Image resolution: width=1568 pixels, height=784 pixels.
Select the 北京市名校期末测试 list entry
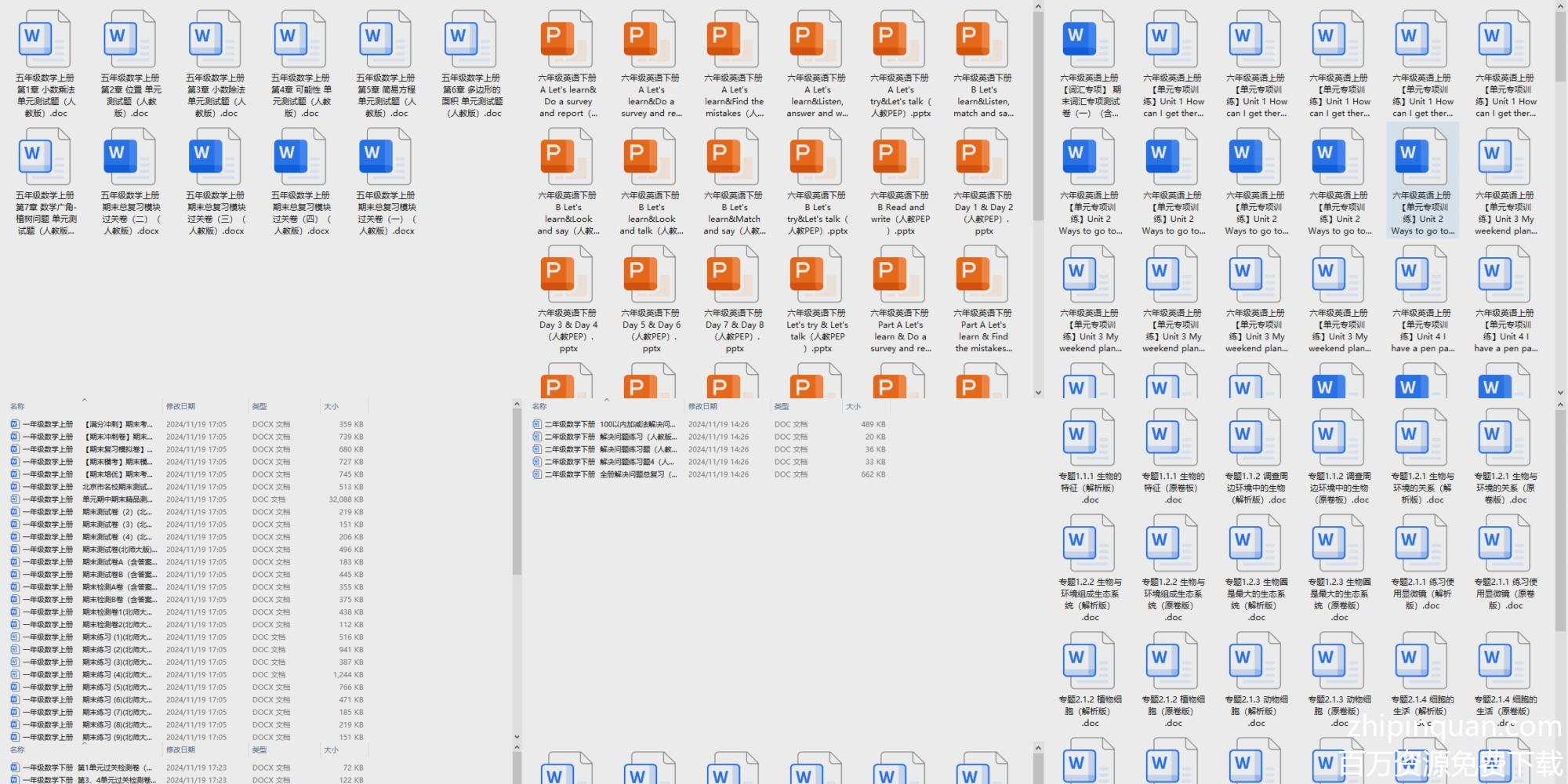pos(118,487)
